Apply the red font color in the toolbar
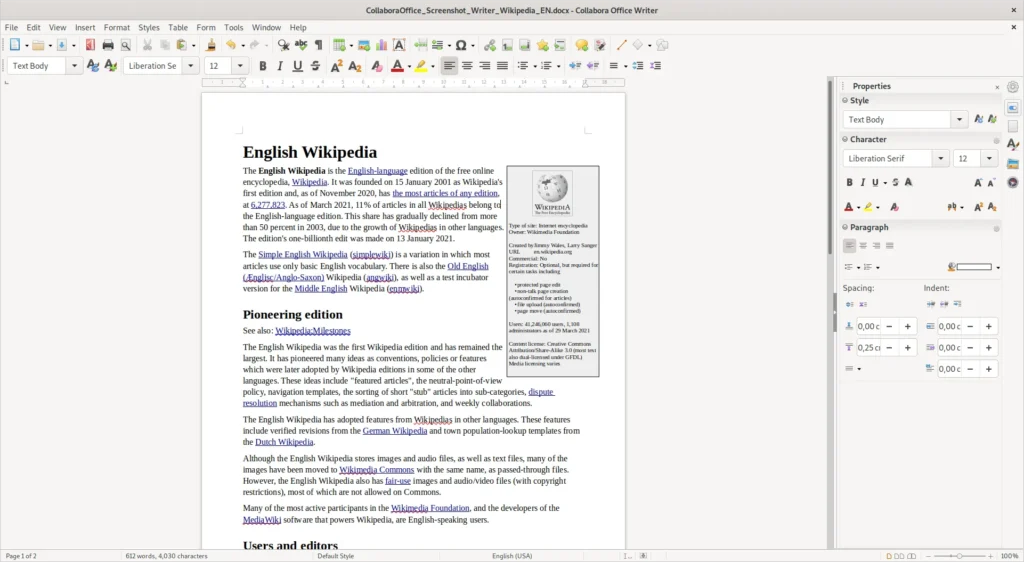1024x562 pixels. tap(396, 66)
